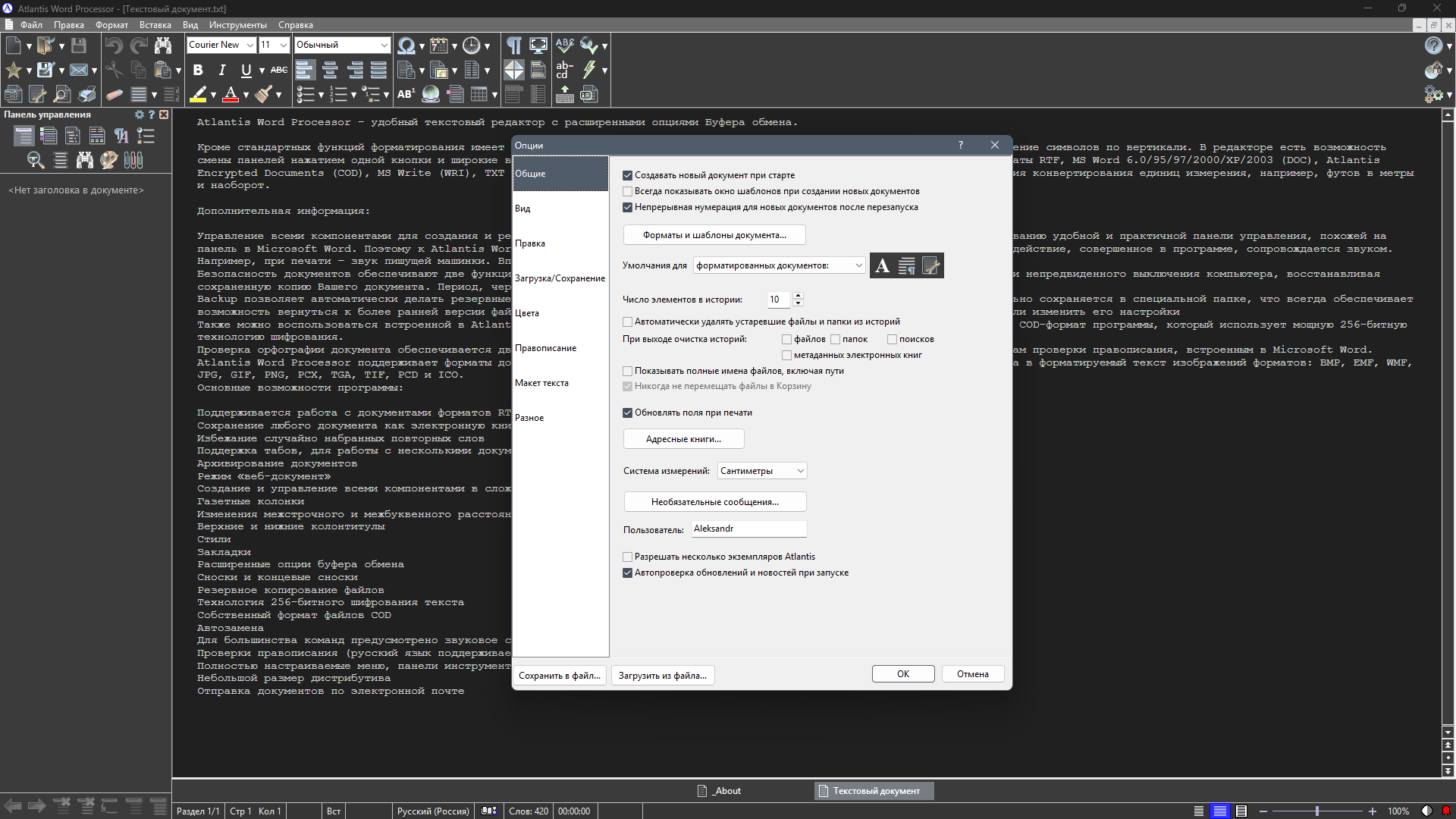The width and height of the screenshot is (1456, 819).
Task: Expand underline style dropdown arrow
Action: click(262, 71)
